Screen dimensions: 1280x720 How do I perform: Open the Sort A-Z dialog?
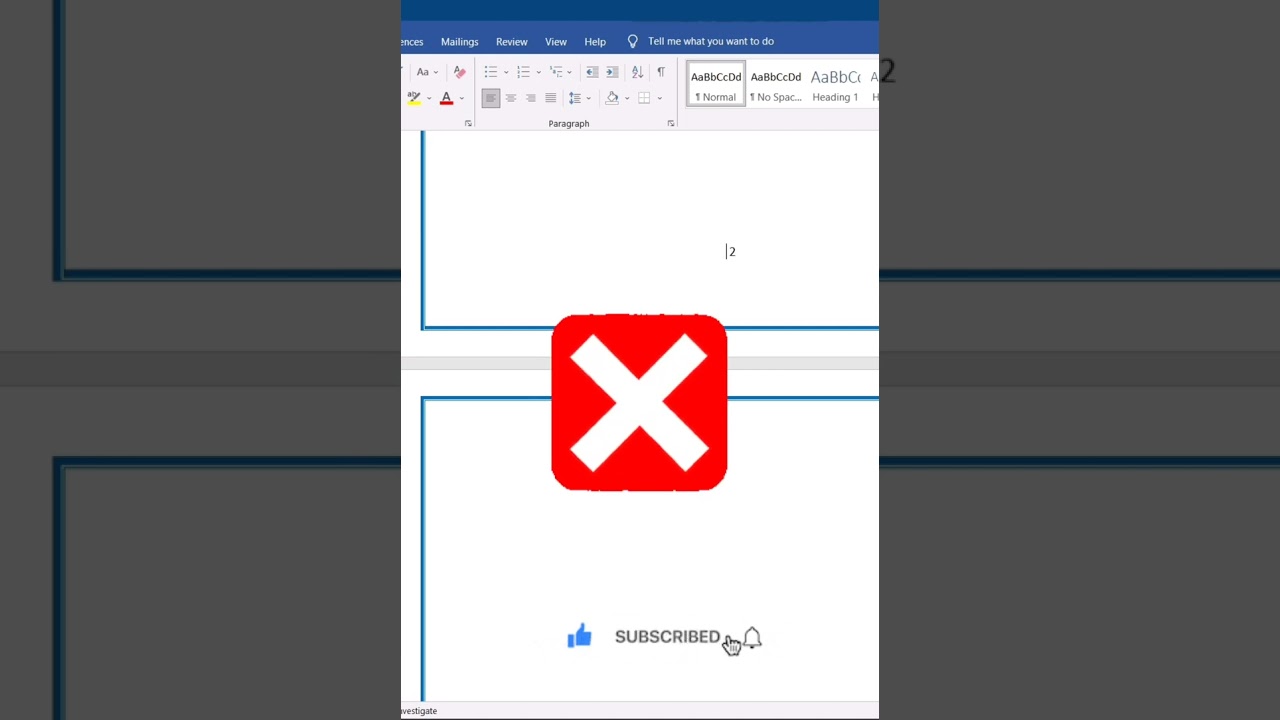click(637, 72)
